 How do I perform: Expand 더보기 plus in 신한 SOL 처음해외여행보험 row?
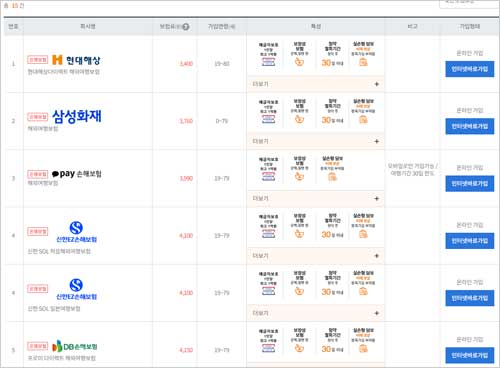coord(377,256)
